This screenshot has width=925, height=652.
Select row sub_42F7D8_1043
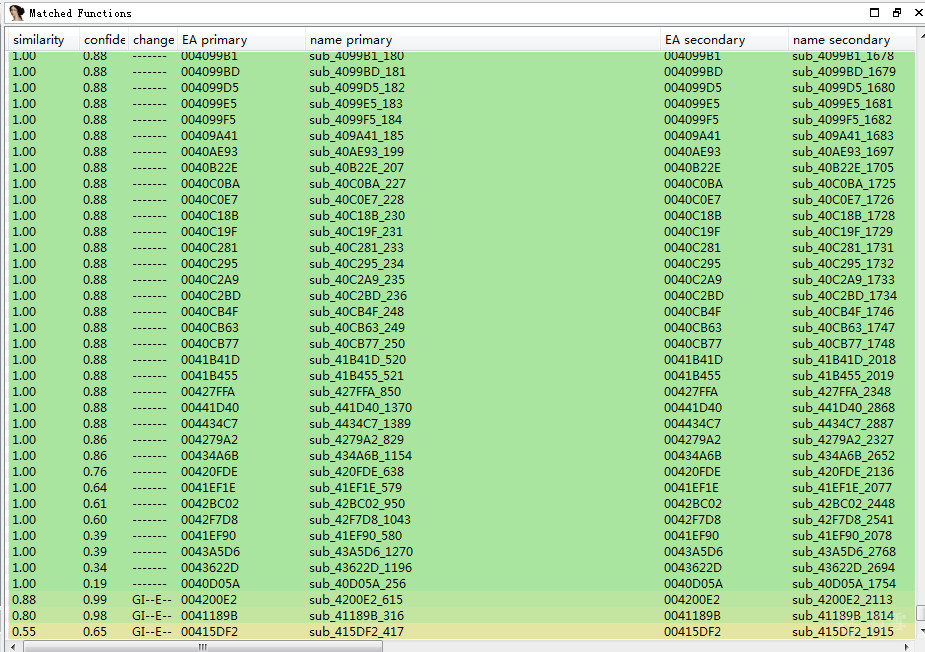click(x=461, y=520)
